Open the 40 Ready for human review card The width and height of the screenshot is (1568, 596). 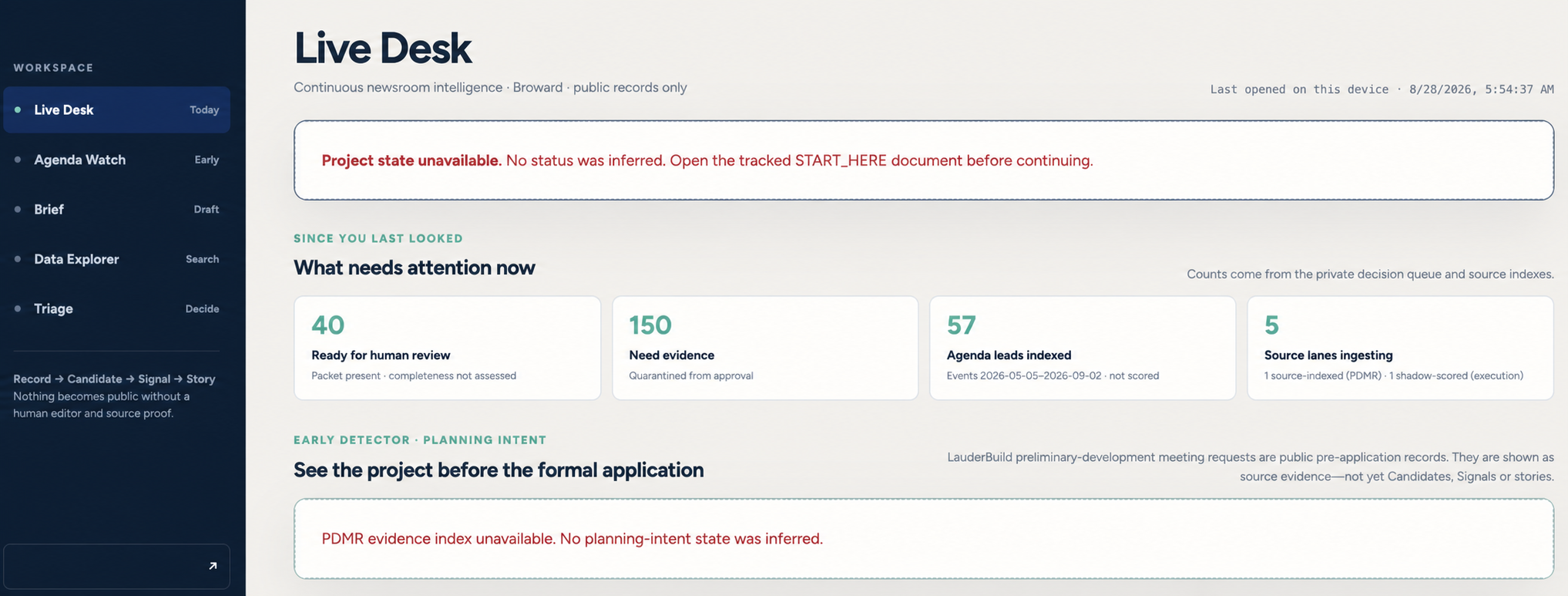[x=447, y=348]
